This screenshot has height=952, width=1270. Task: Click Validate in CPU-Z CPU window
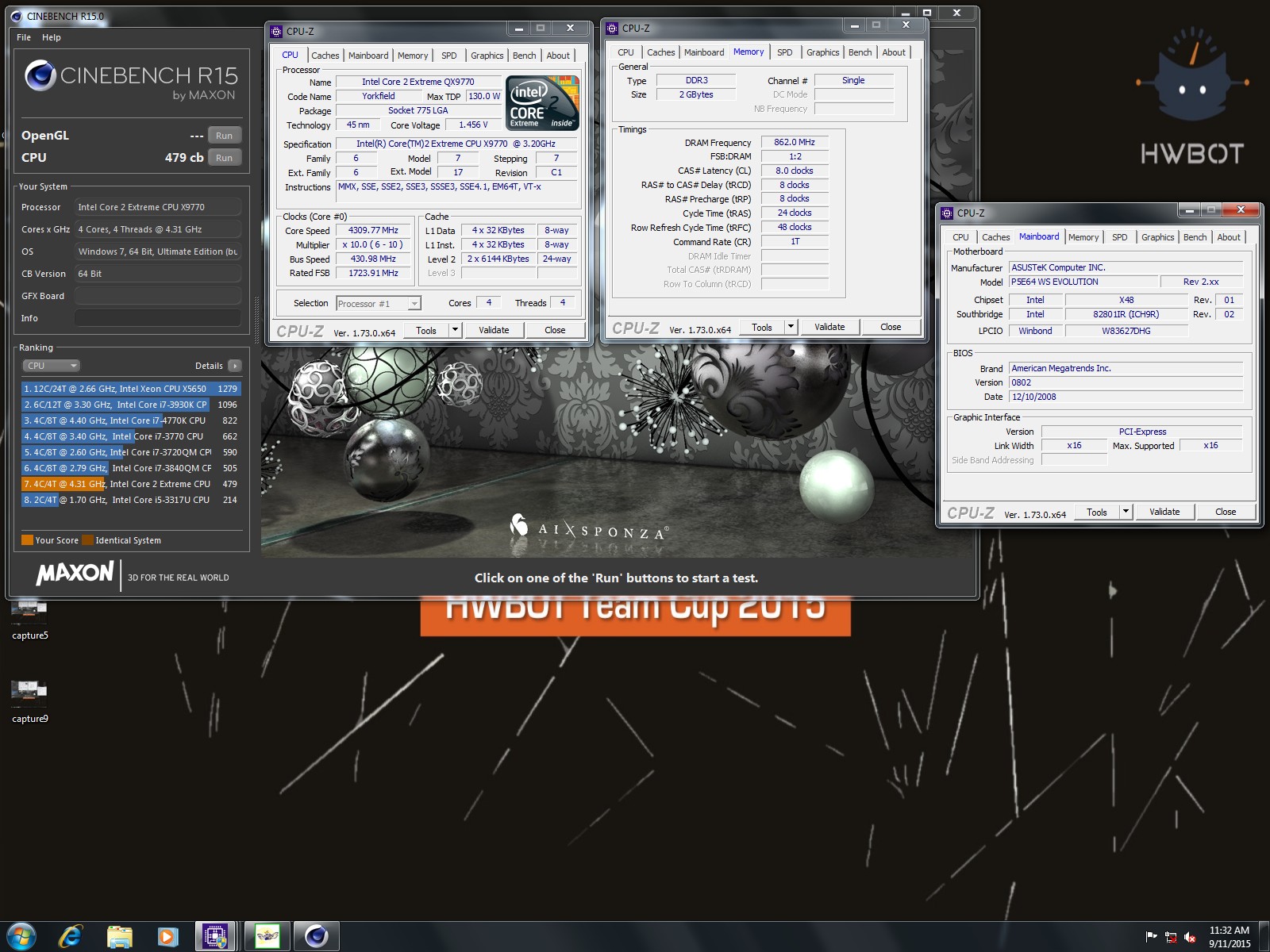(494, 330)
